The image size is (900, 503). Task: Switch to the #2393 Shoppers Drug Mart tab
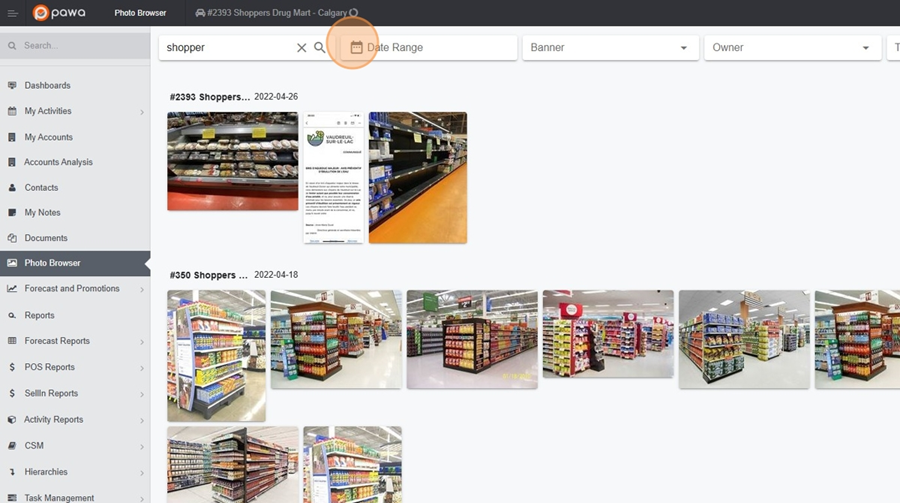click(277, 13)
